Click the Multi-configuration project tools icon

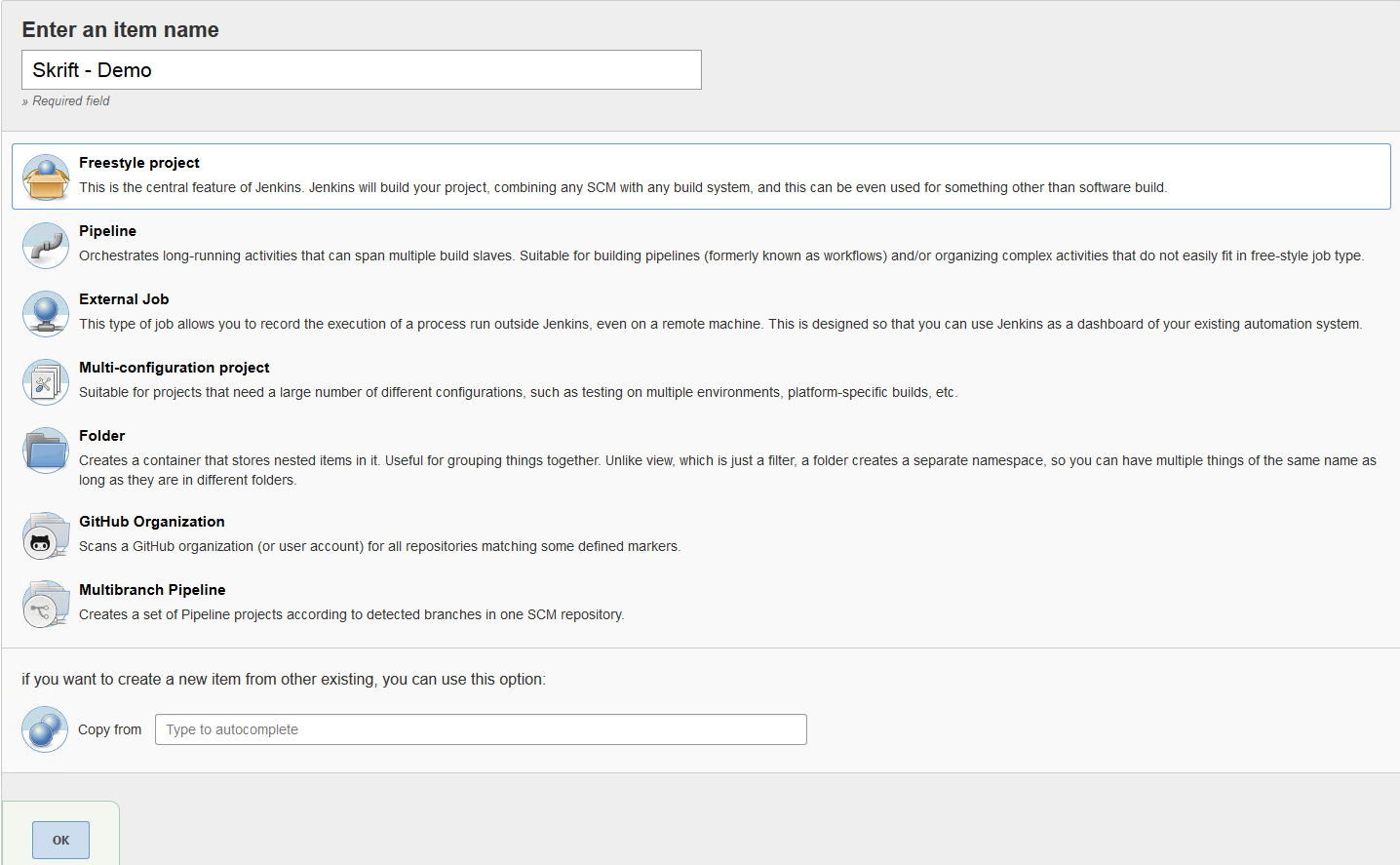pos(46,382)
